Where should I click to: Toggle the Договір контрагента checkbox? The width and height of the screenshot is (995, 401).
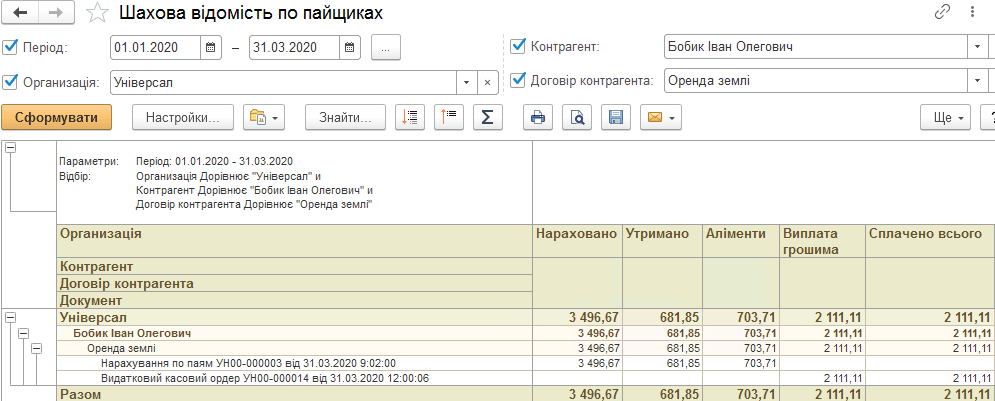[x=518, y=81]
